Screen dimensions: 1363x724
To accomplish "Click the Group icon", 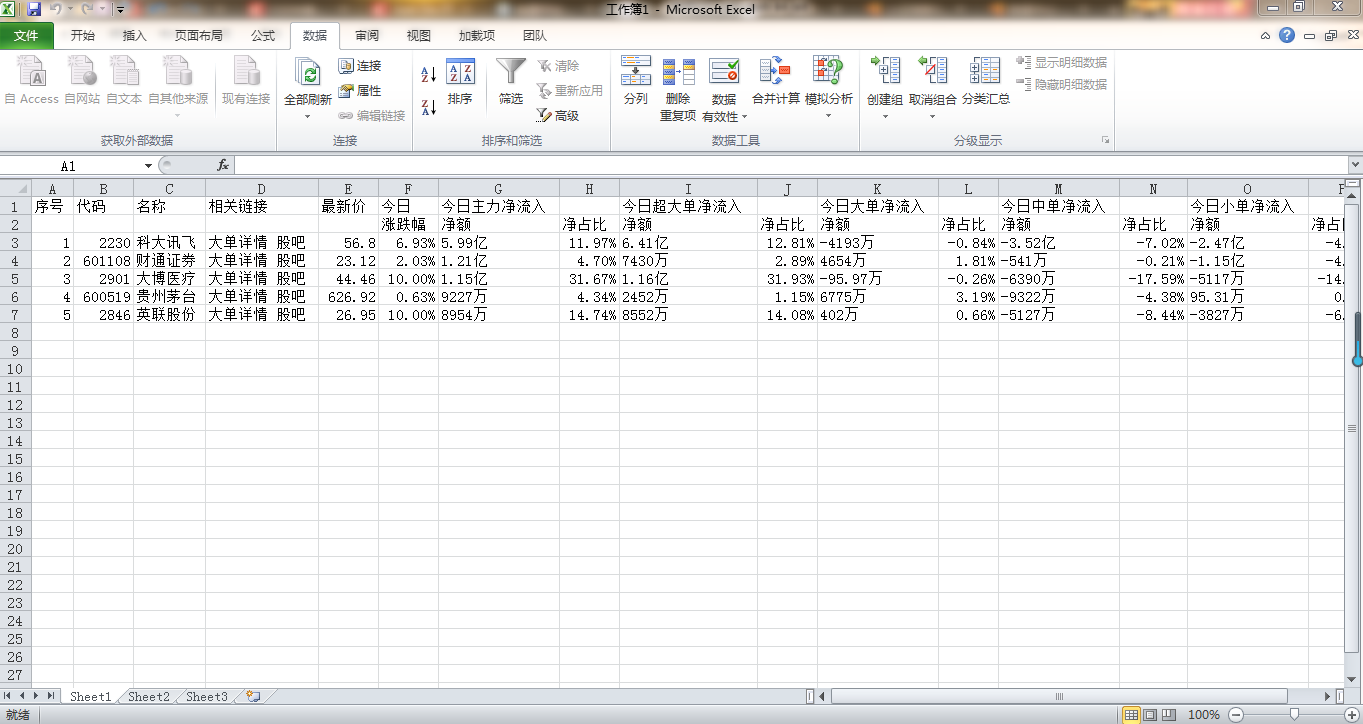I will coord(885,71).
